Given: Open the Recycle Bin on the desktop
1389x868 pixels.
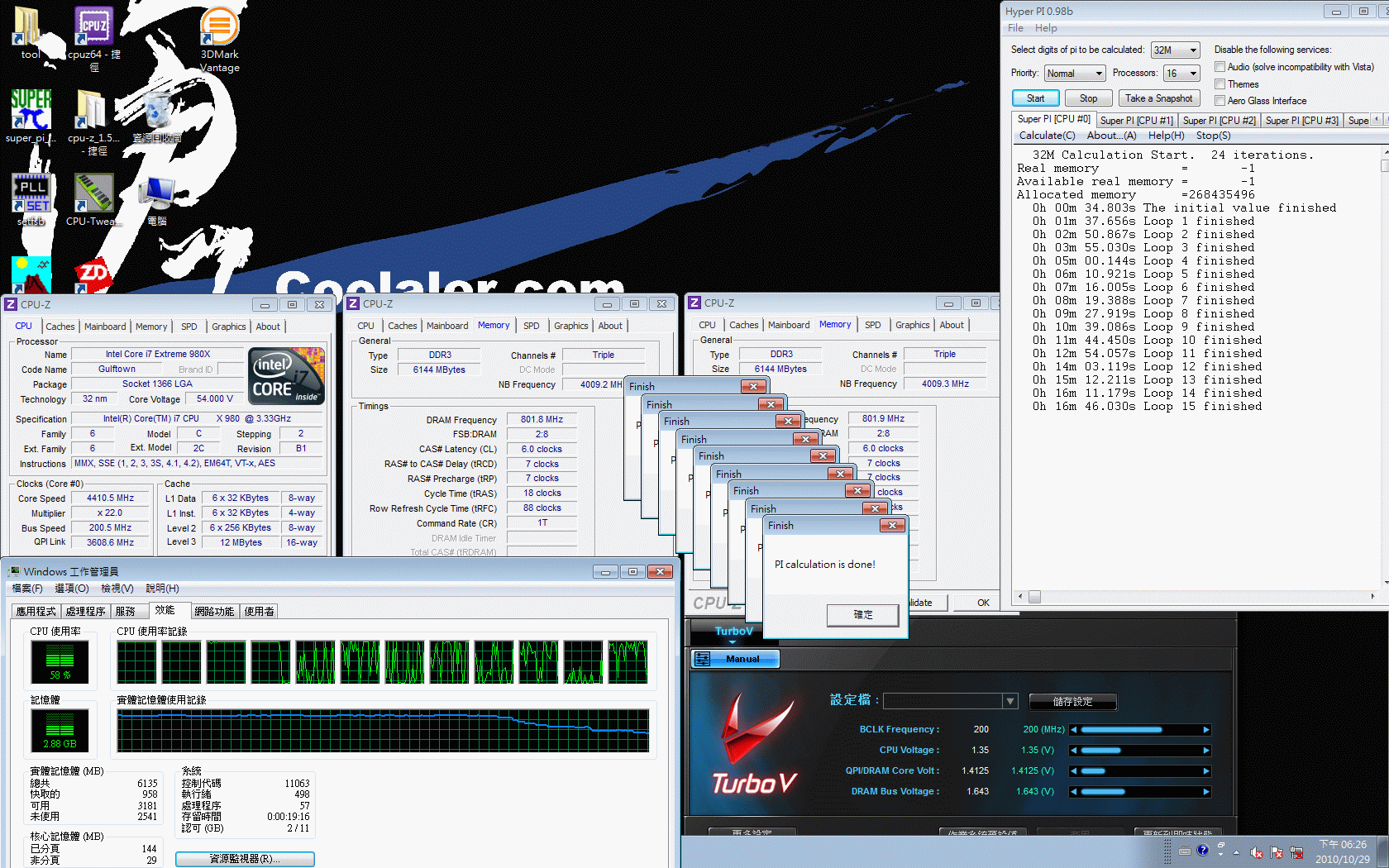Looking at the screenshot, I should [157, 116].
